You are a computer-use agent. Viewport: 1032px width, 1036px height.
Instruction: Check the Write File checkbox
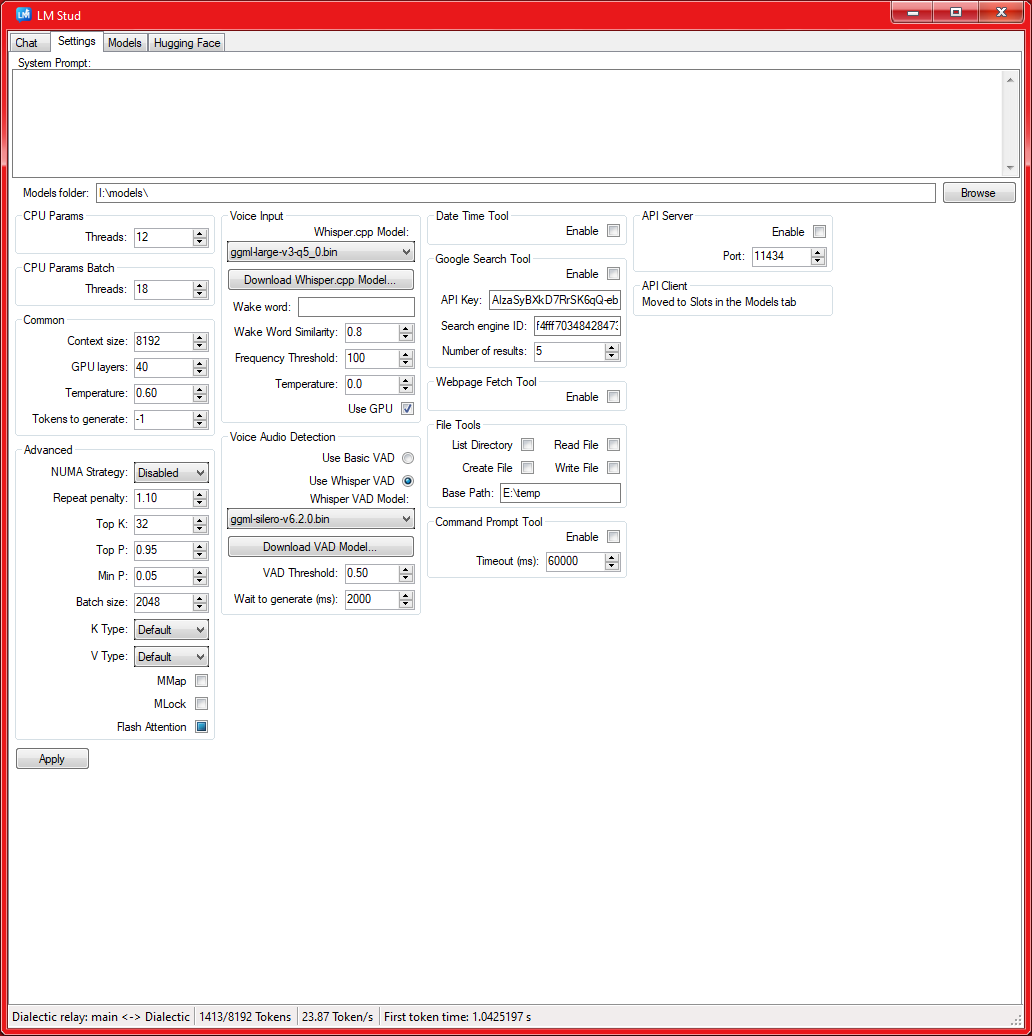coord(613,468)
